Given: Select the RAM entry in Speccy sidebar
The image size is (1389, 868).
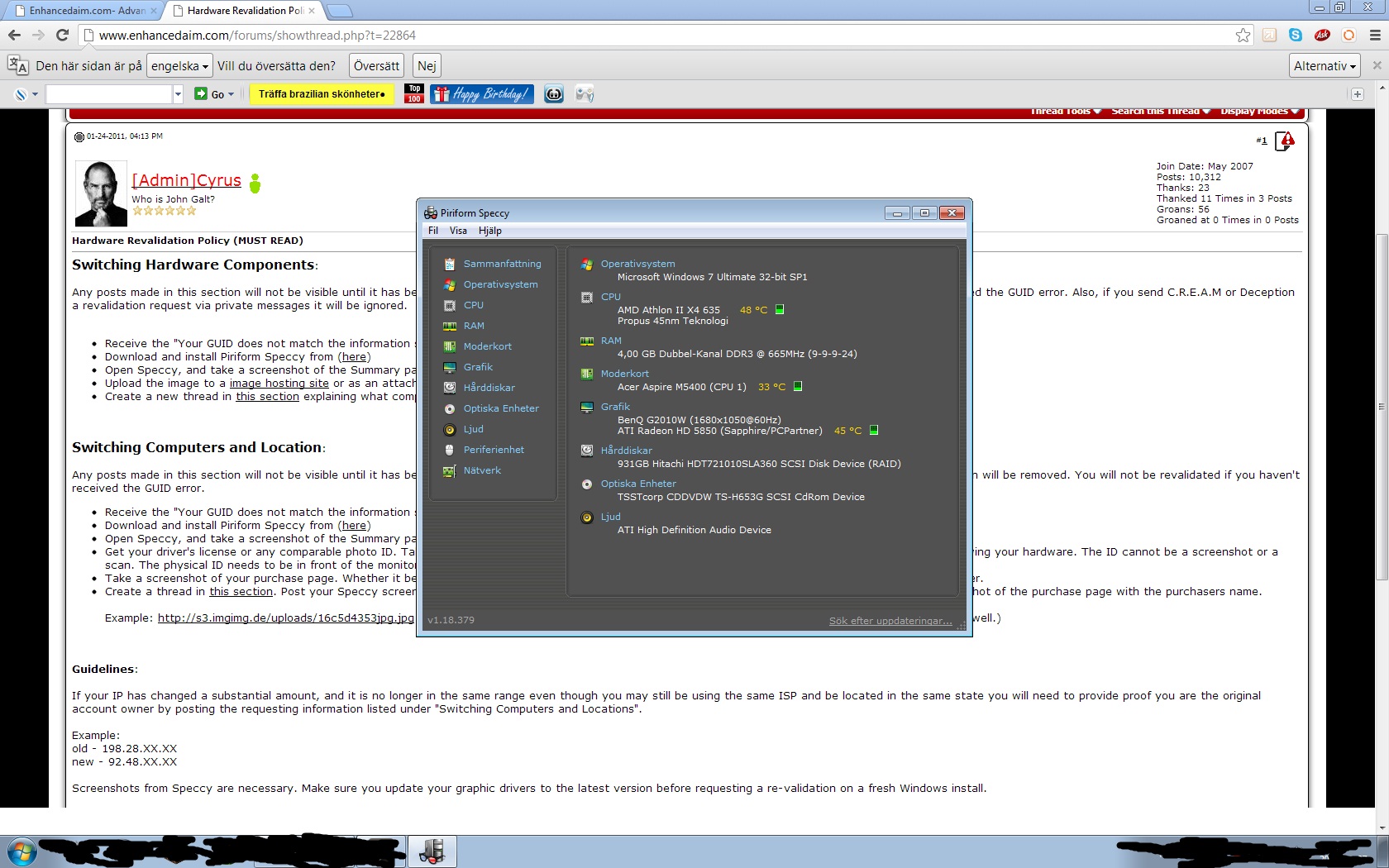Looking at the screenshot, I should pyautogui.click(x=474, y=326).
